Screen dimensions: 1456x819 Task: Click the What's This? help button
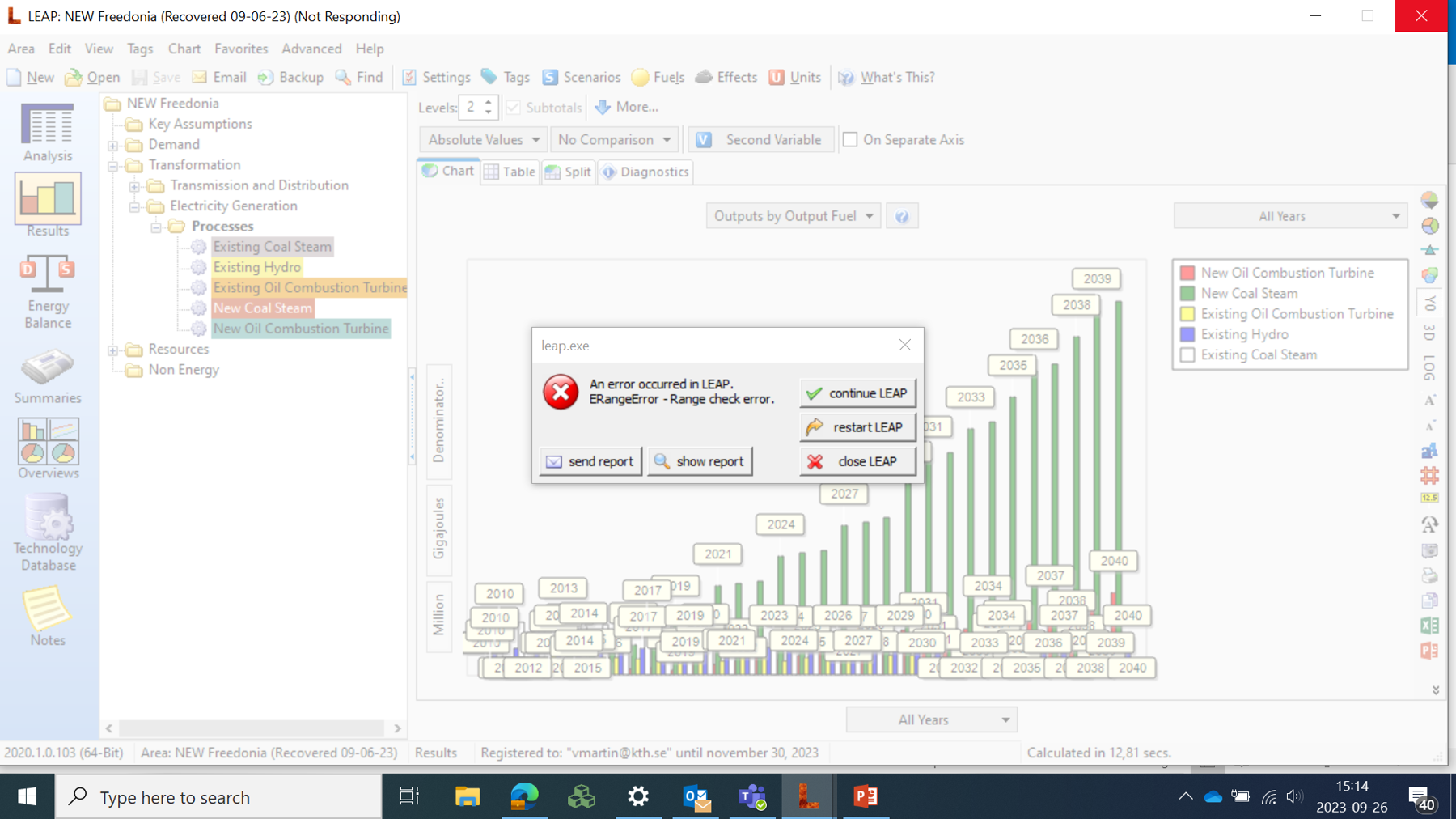[x=887, y=77]
